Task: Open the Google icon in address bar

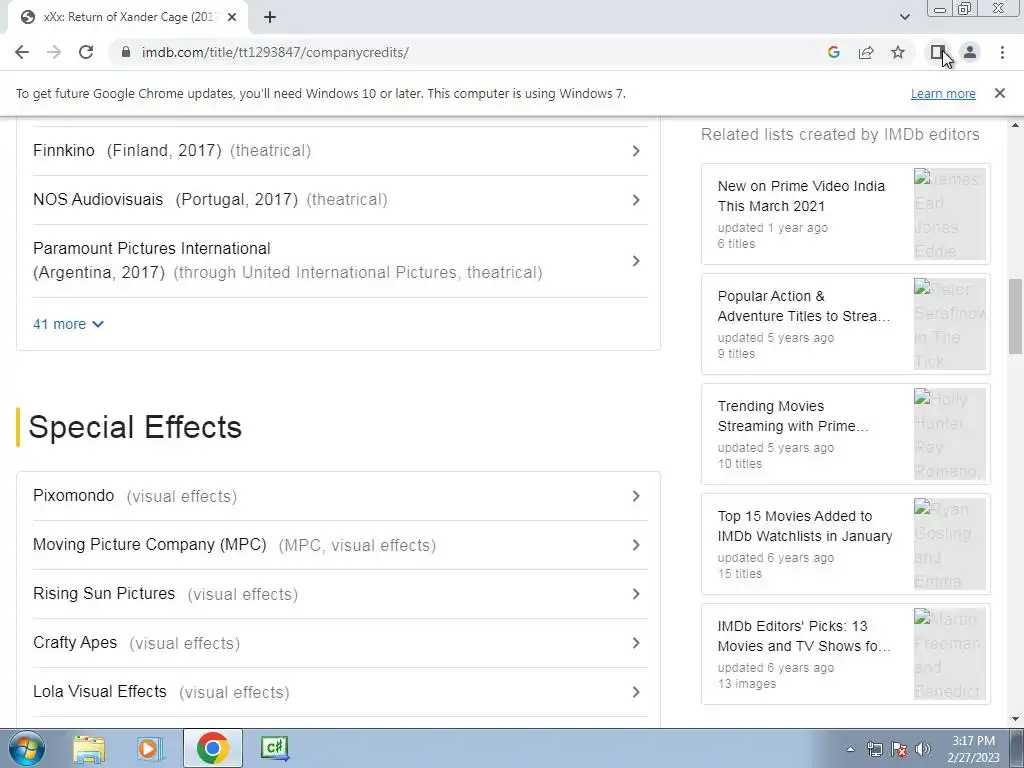Action: point(833,52)
